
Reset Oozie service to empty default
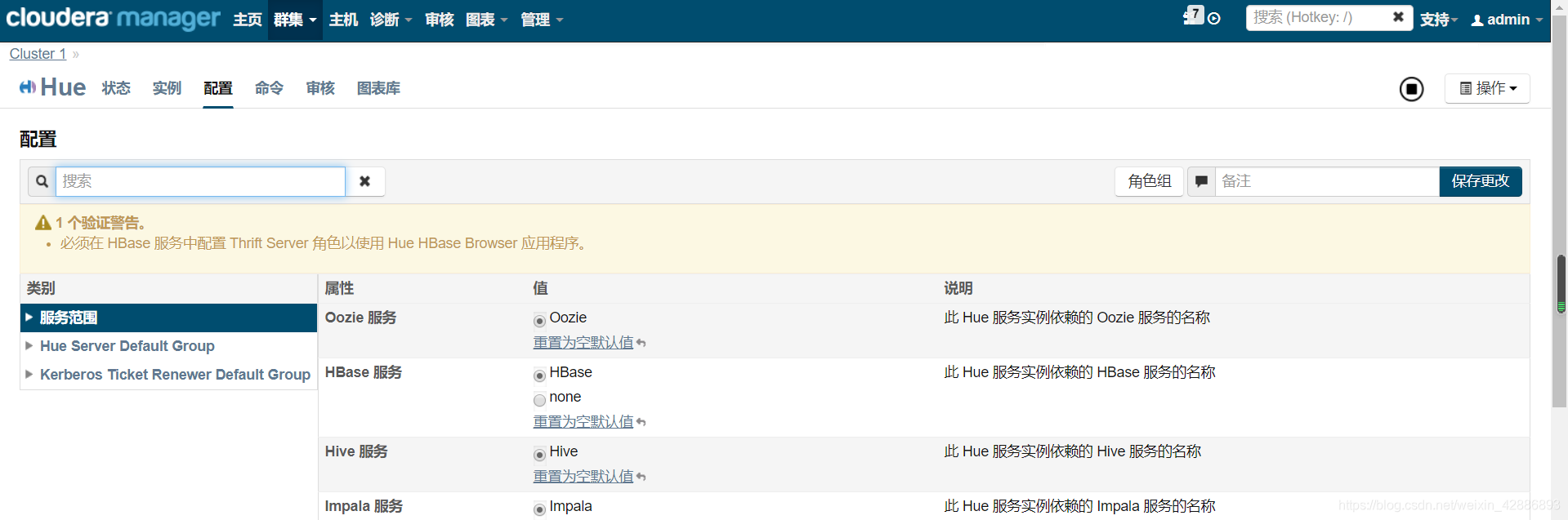point(583,343)
